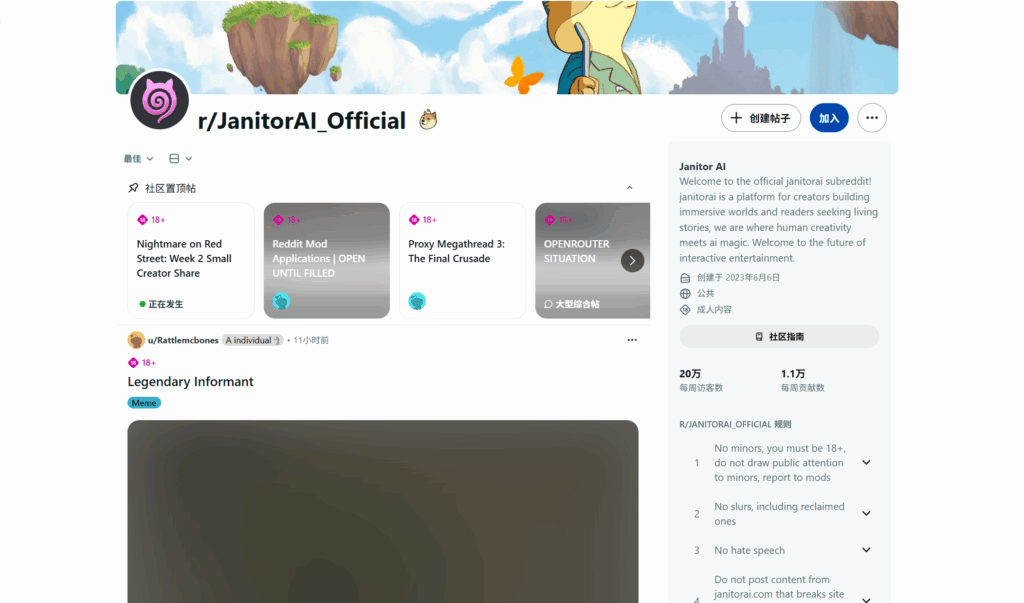Collapse the community pinned posts section
Image resolution: width=1024 pixels, height=603 pixels.
tap(630, 188)
